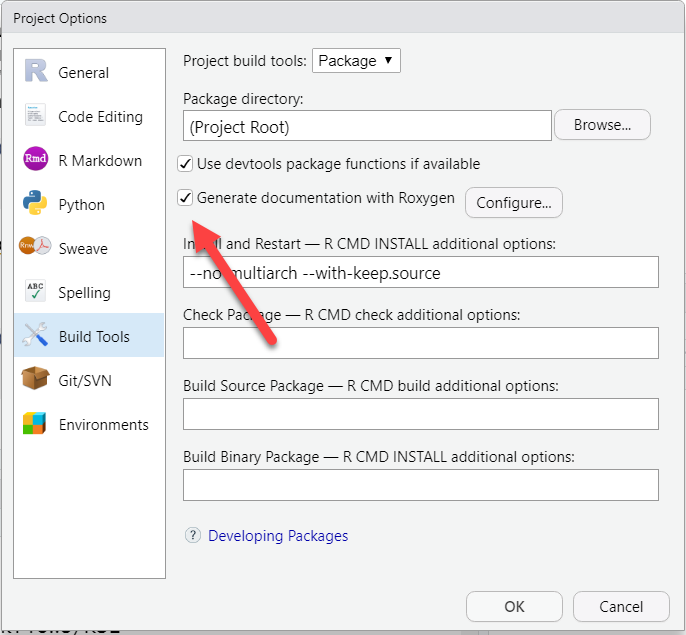
Task: Open Roxygen Configure options
Action: click(513, 203)
